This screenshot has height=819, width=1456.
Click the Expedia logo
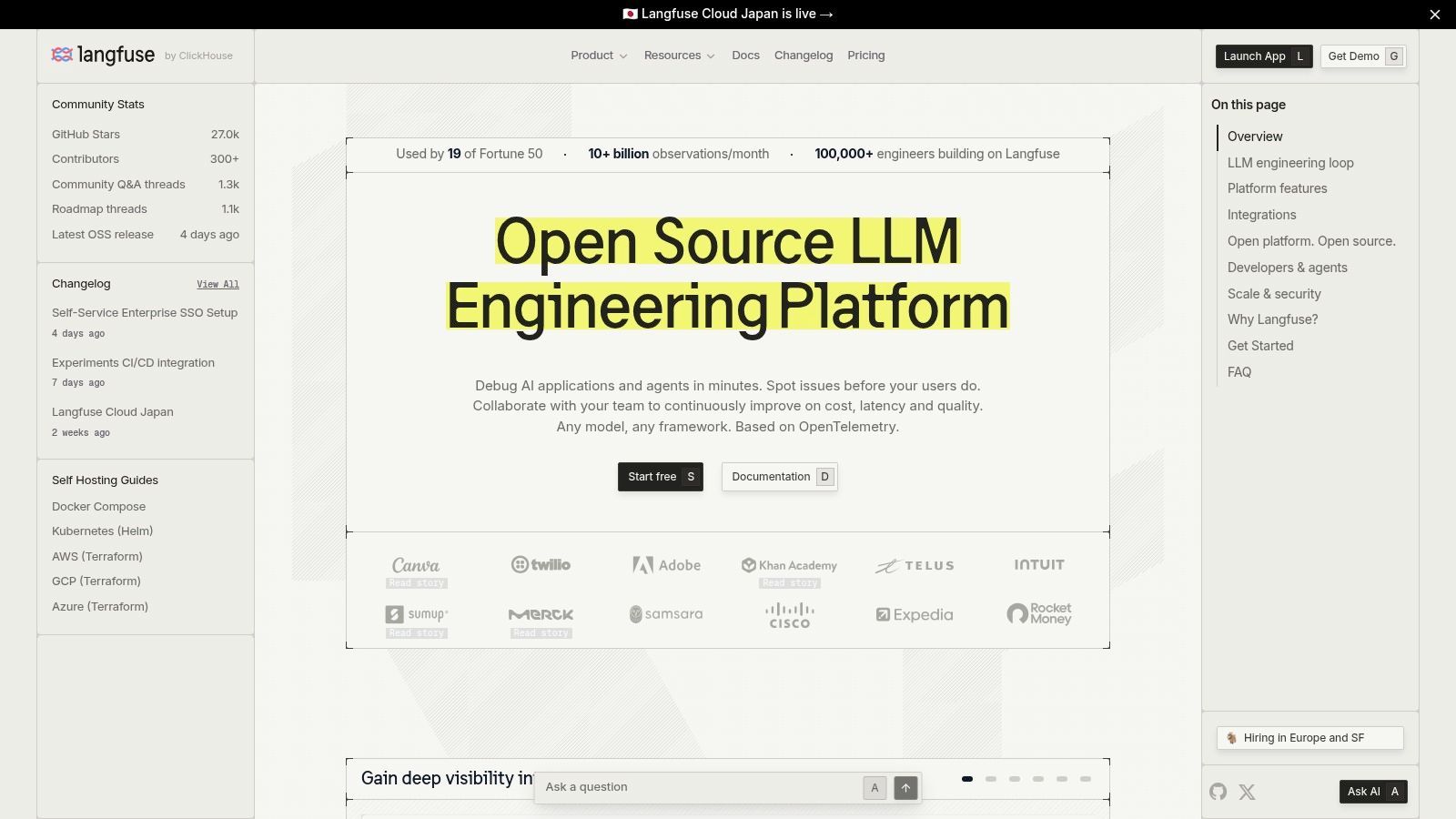click(x=915, y=615)
